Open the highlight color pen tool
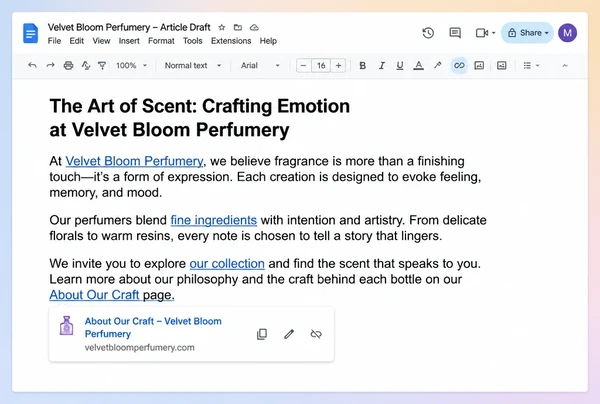600x404 pixels. click(x=437, y=65)
